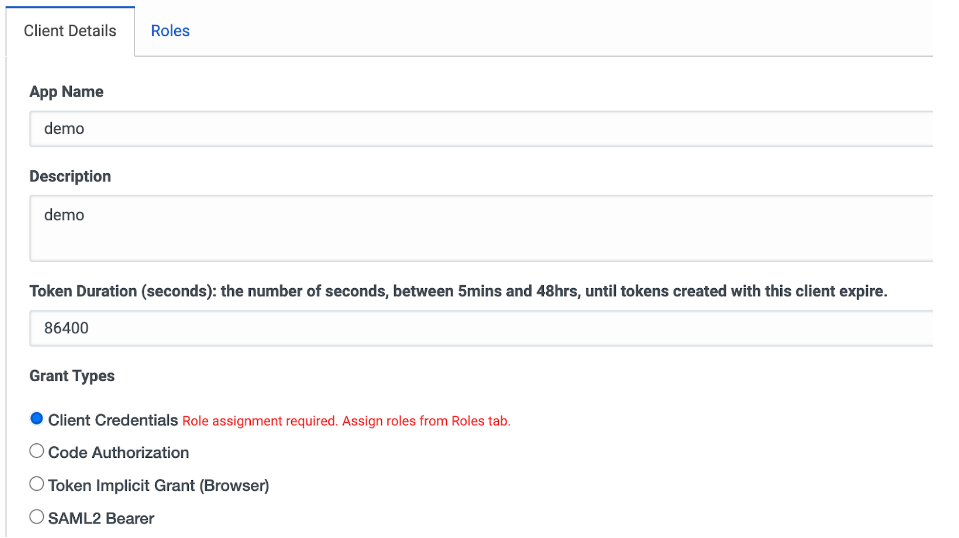Open the Client Details tab
Screen dimensions: 959x538
click(70, 31)
